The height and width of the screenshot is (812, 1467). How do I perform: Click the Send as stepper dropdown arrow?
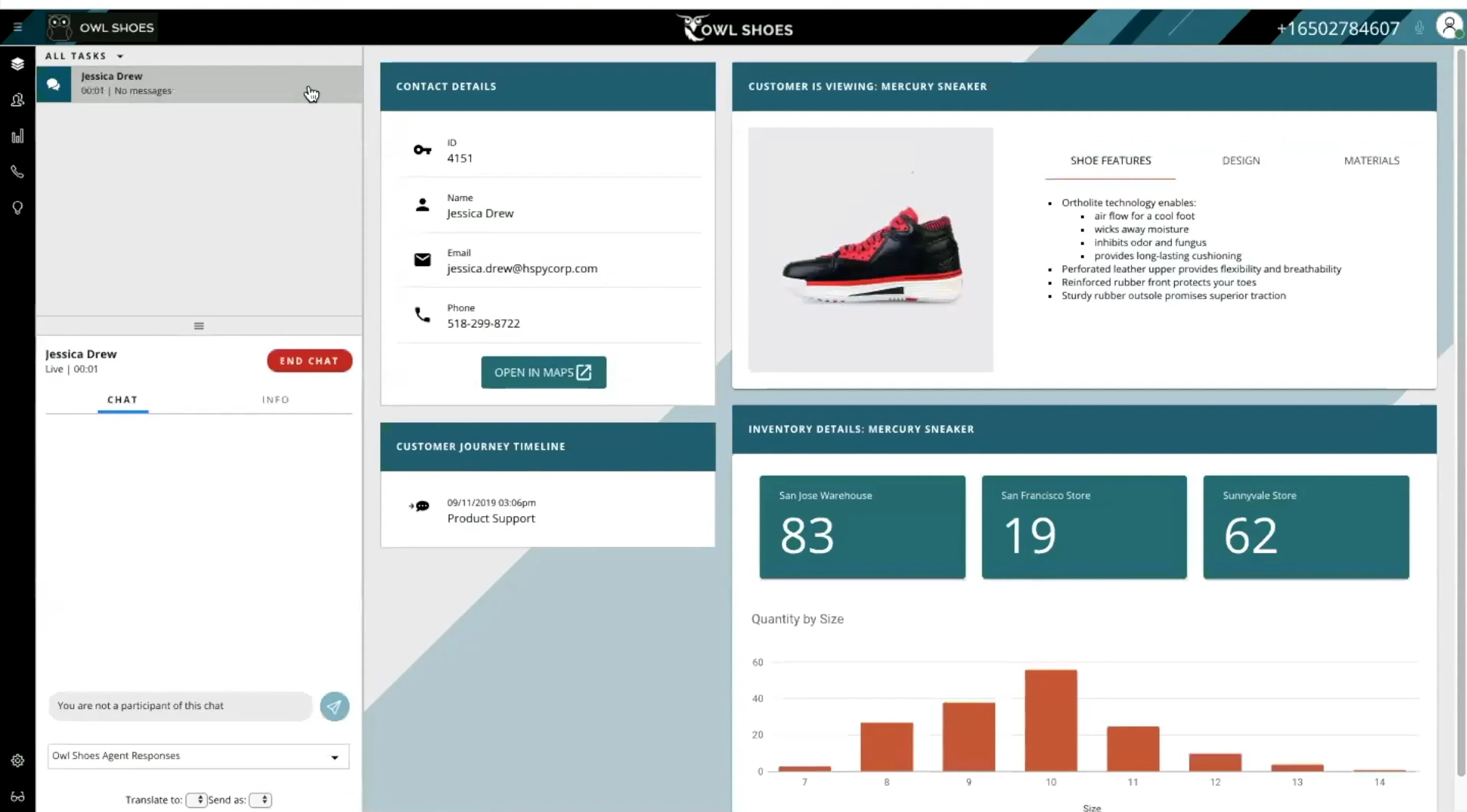[262, 799]
